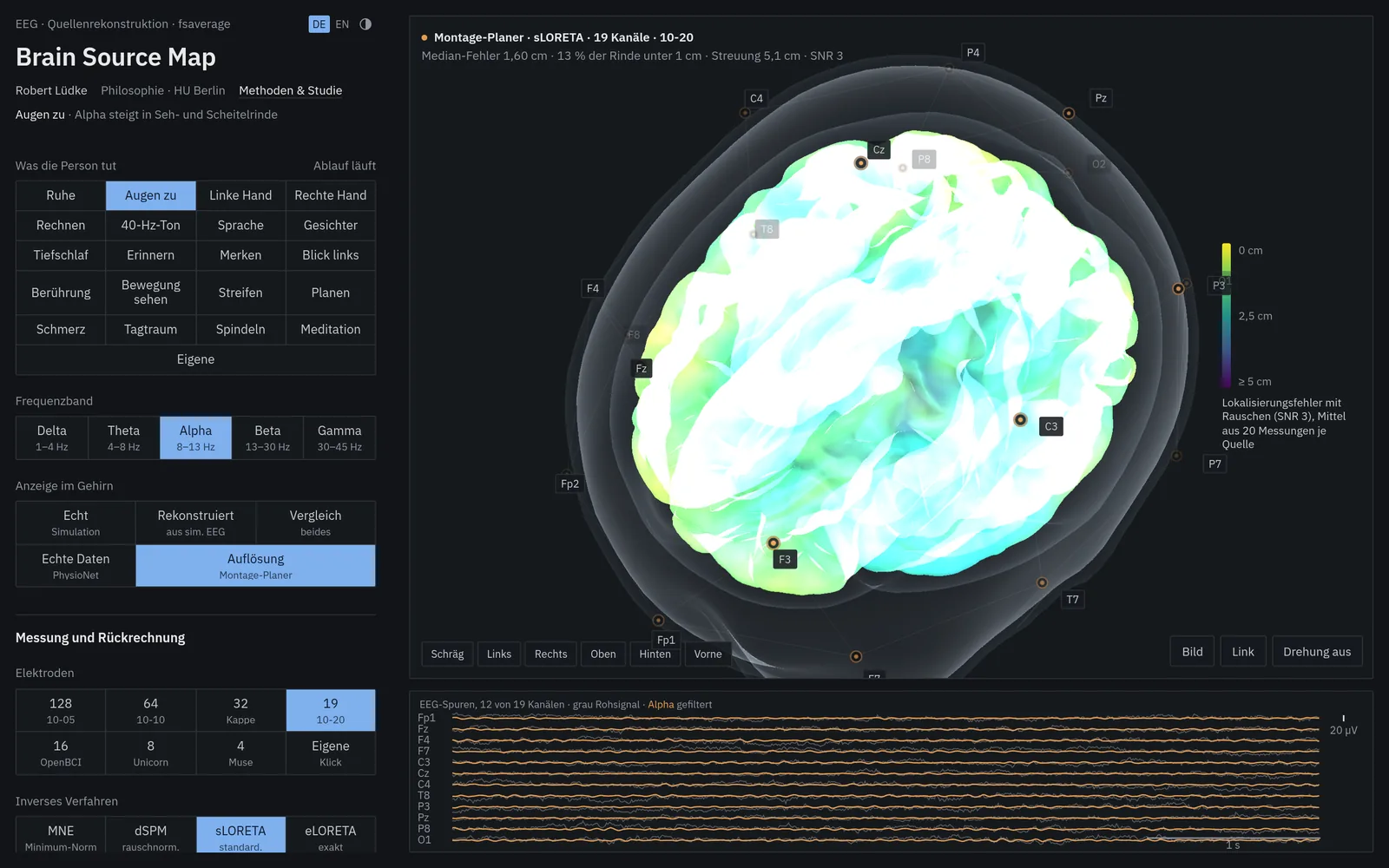Click the localization error color scale bar
The width and height of the screenshot is (1389, 868).
tap(1227, 315)
